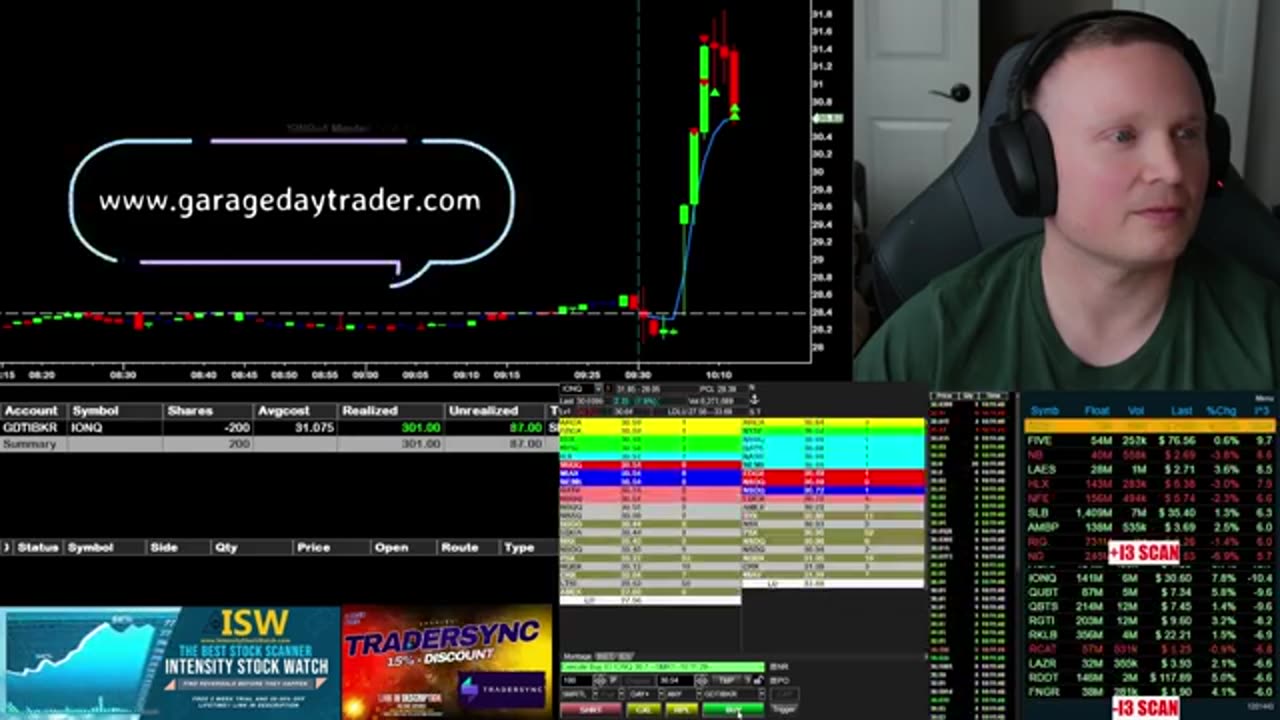Select LAES row in scanner
1280x720 pixels.
click(x=1150, y=469)
